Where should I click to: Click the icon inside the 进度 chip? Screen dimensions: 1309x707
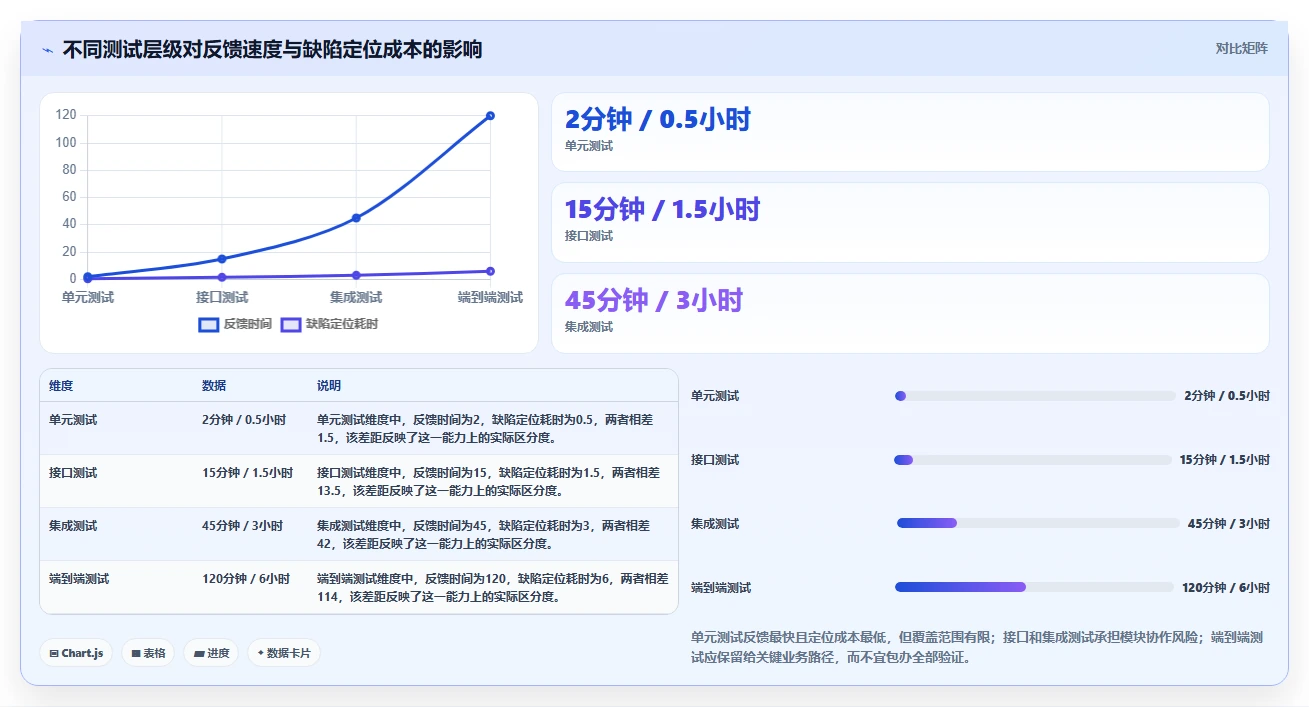(x=199, y=653)
